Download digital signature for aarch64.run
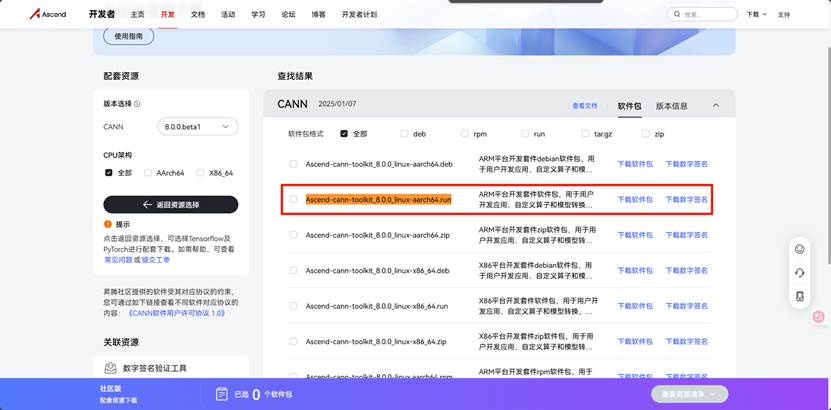This screenshot has width=831, height=410. (686, 199)
